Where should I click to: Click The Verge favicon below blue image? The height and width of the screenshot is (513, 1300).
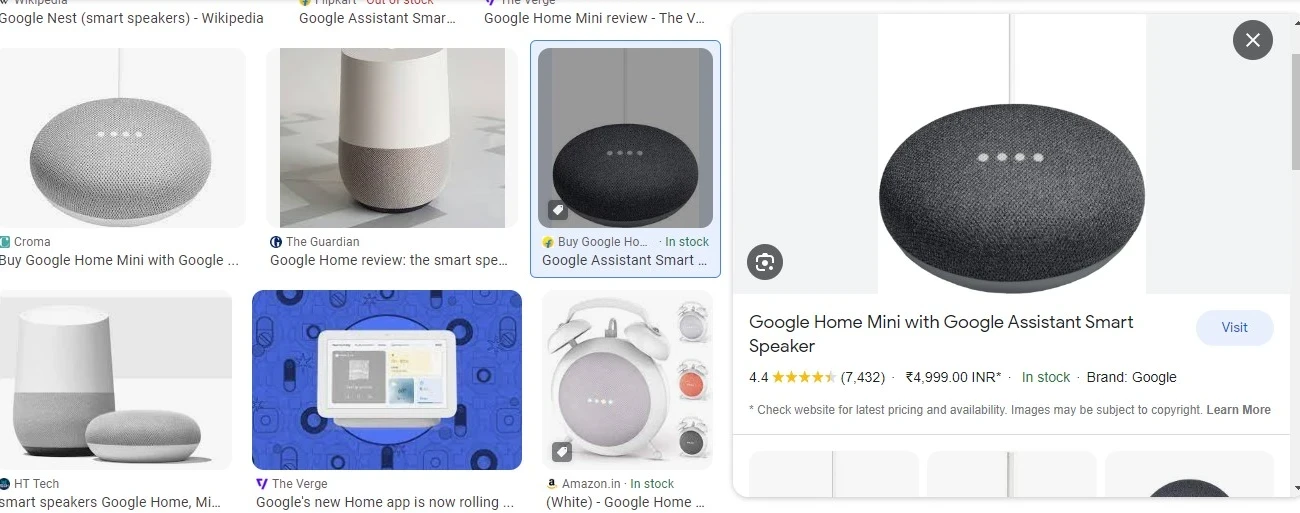coord(262,484)
